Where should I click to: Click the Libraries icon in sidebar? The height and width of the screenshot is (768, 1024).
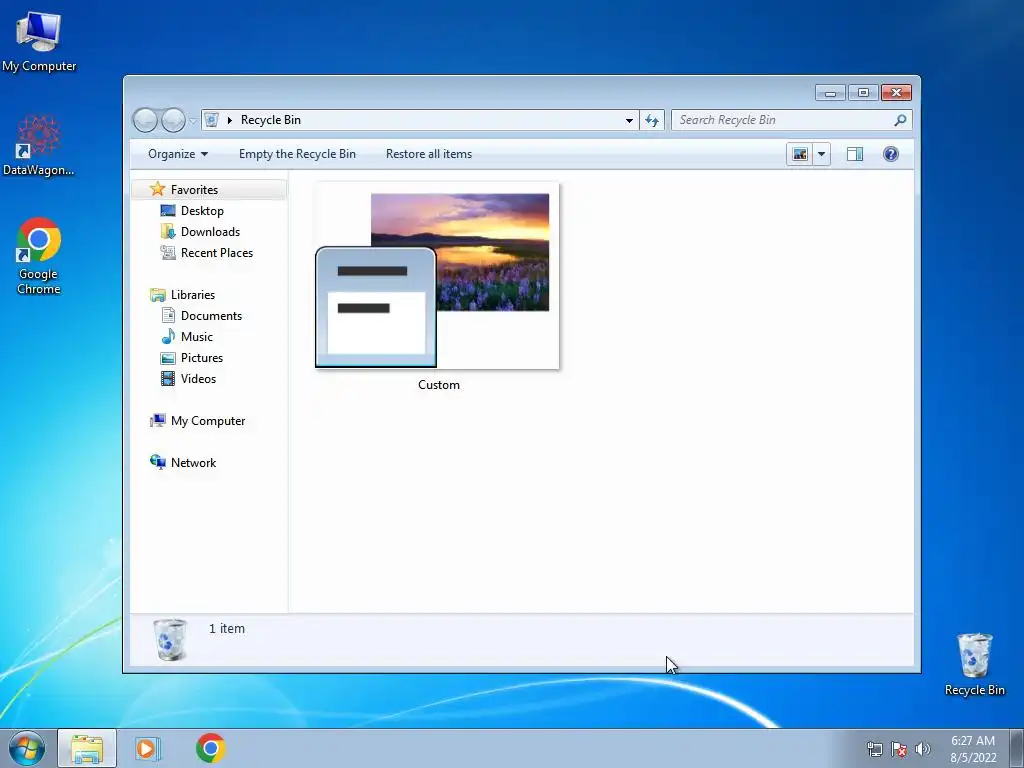[x=157, y=295]
